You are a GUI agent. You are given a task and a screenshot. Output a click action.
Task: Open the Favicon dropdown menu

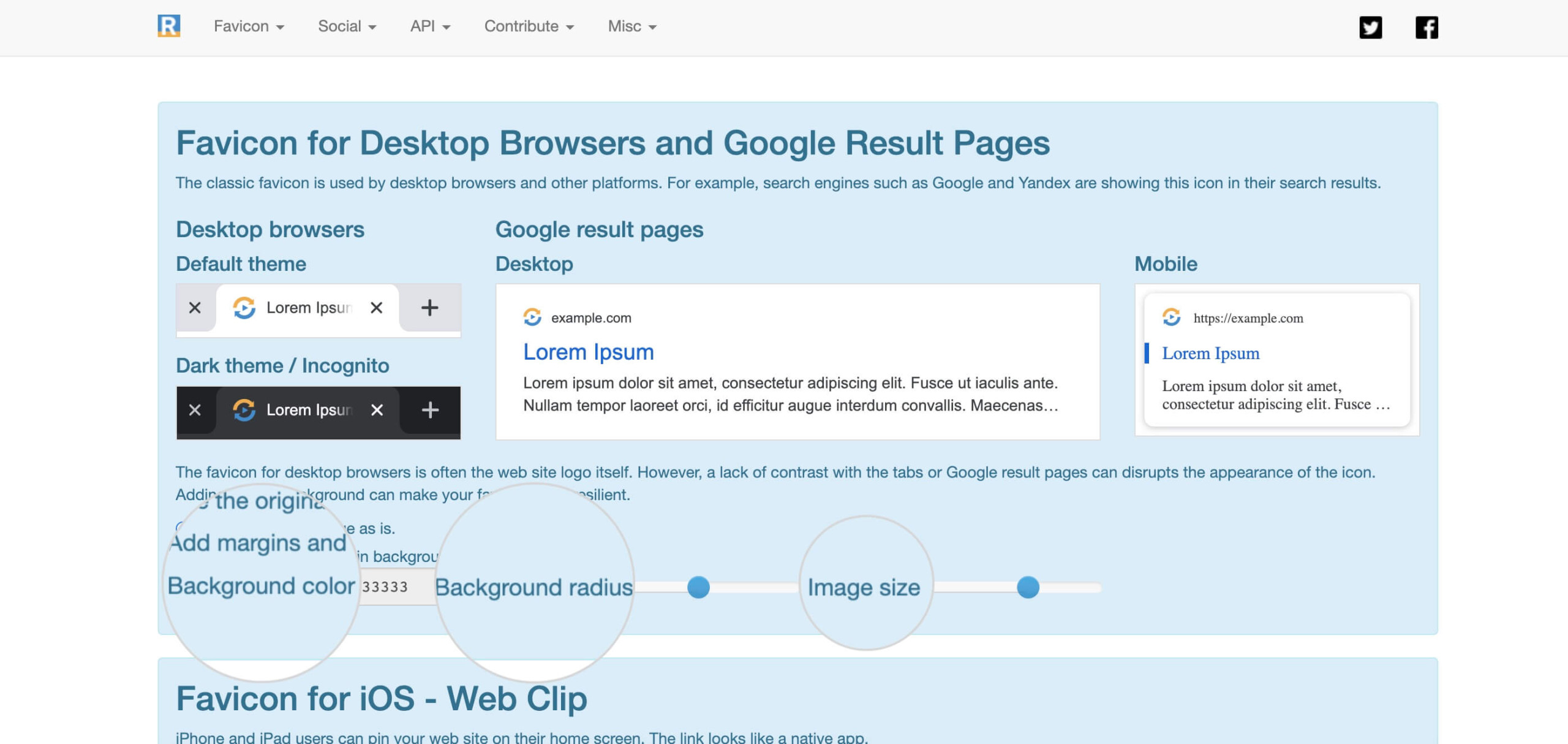tap(249, 26)
